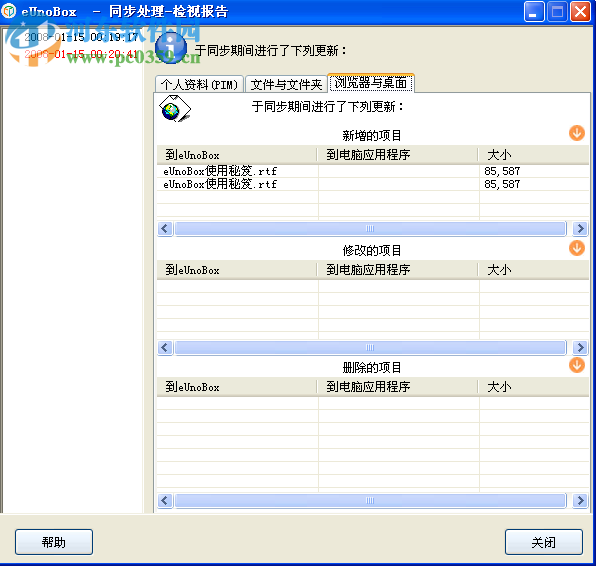Click 到eUnoBox header in 新增的项目 table

237,155
